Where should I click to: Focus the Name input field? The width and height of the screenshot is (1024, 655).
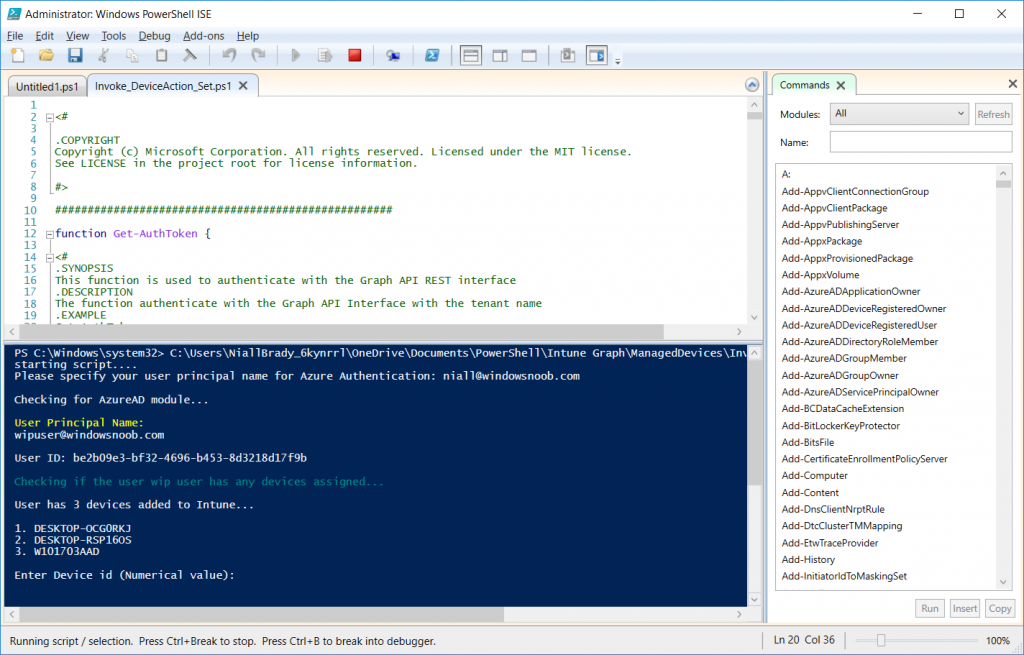(x=921, y=142)
